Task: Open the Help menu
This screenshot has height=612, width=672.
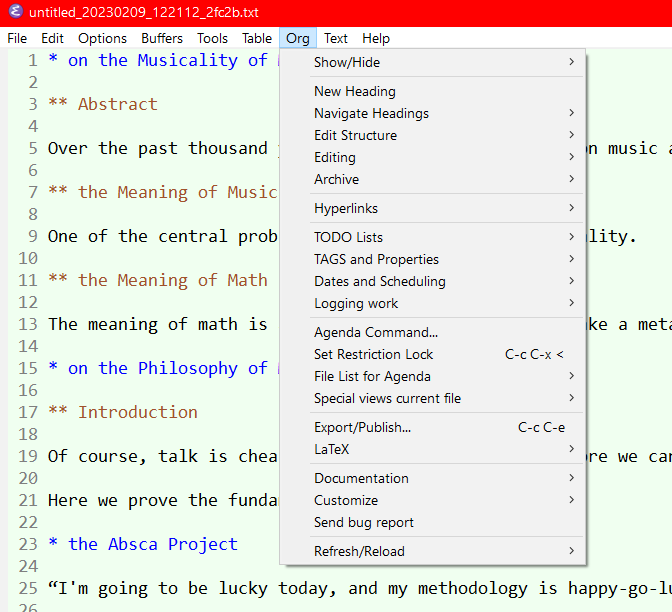Action: (376, 38)
